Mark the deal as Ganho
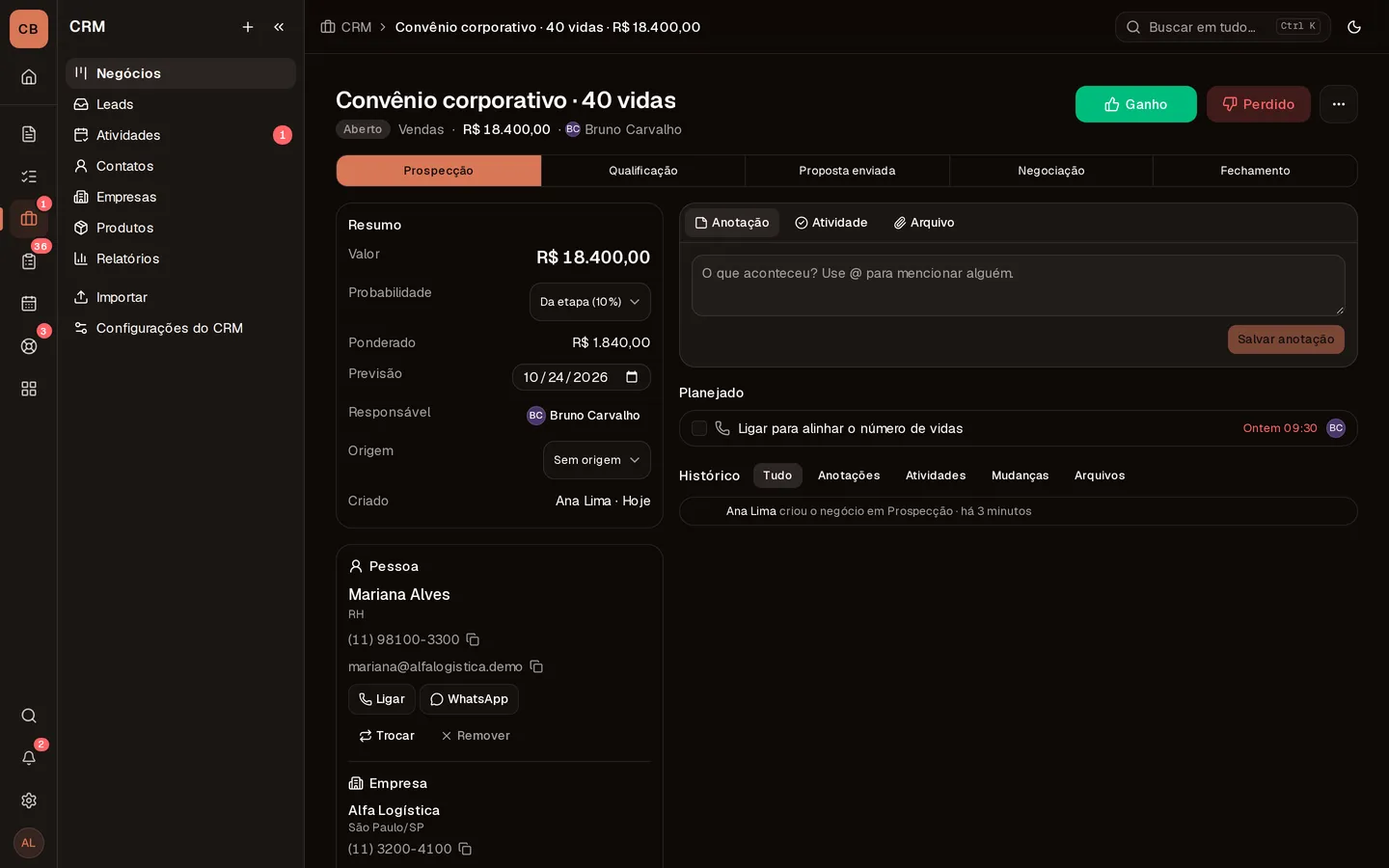The height and width of the screenshot is (868, 1389). click(1136, 104)
